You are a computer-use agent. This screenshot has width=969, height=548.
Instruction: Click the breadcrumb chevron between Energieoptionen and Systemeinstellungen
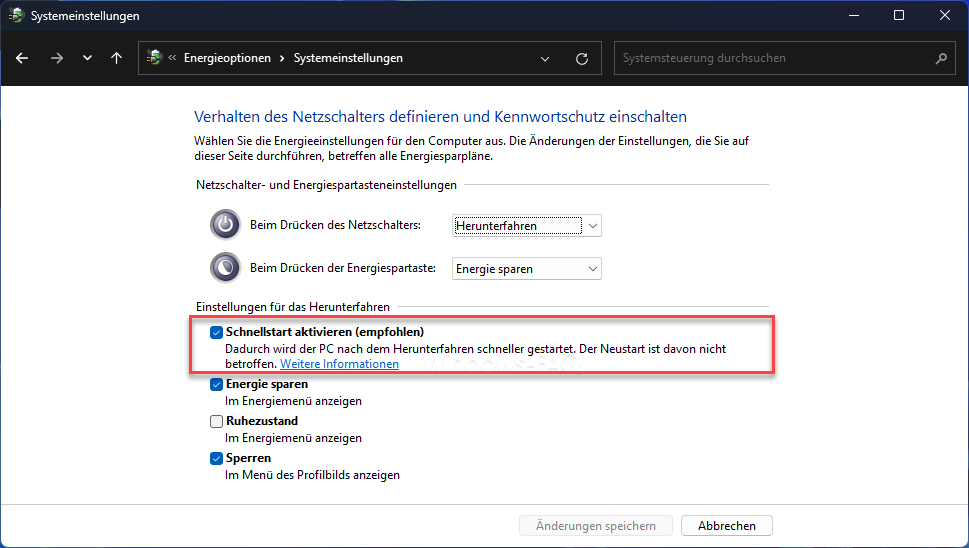pos(282,59)
